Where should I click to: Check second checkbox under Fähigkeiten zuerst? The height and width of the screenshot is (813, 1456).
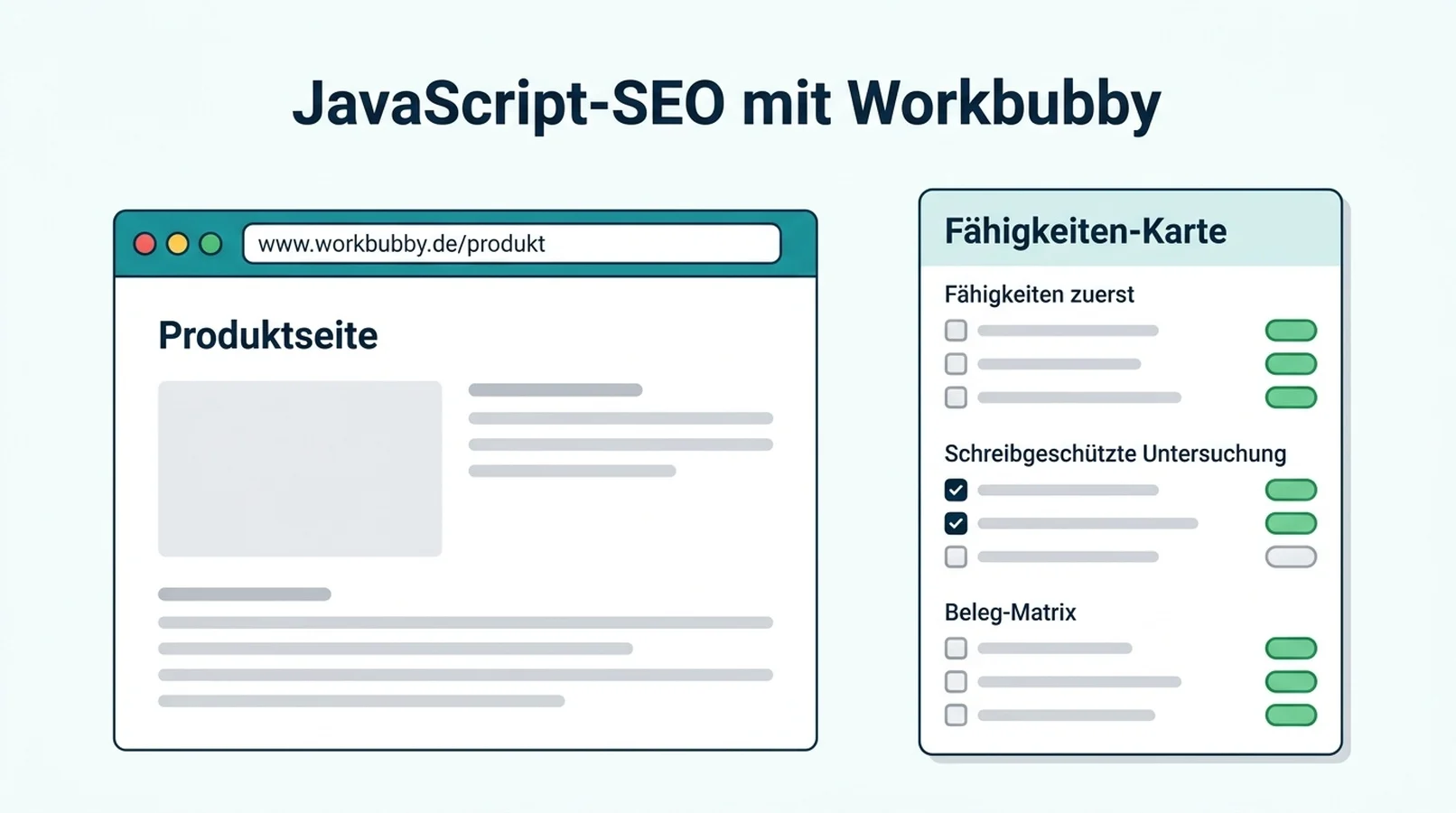956,364
